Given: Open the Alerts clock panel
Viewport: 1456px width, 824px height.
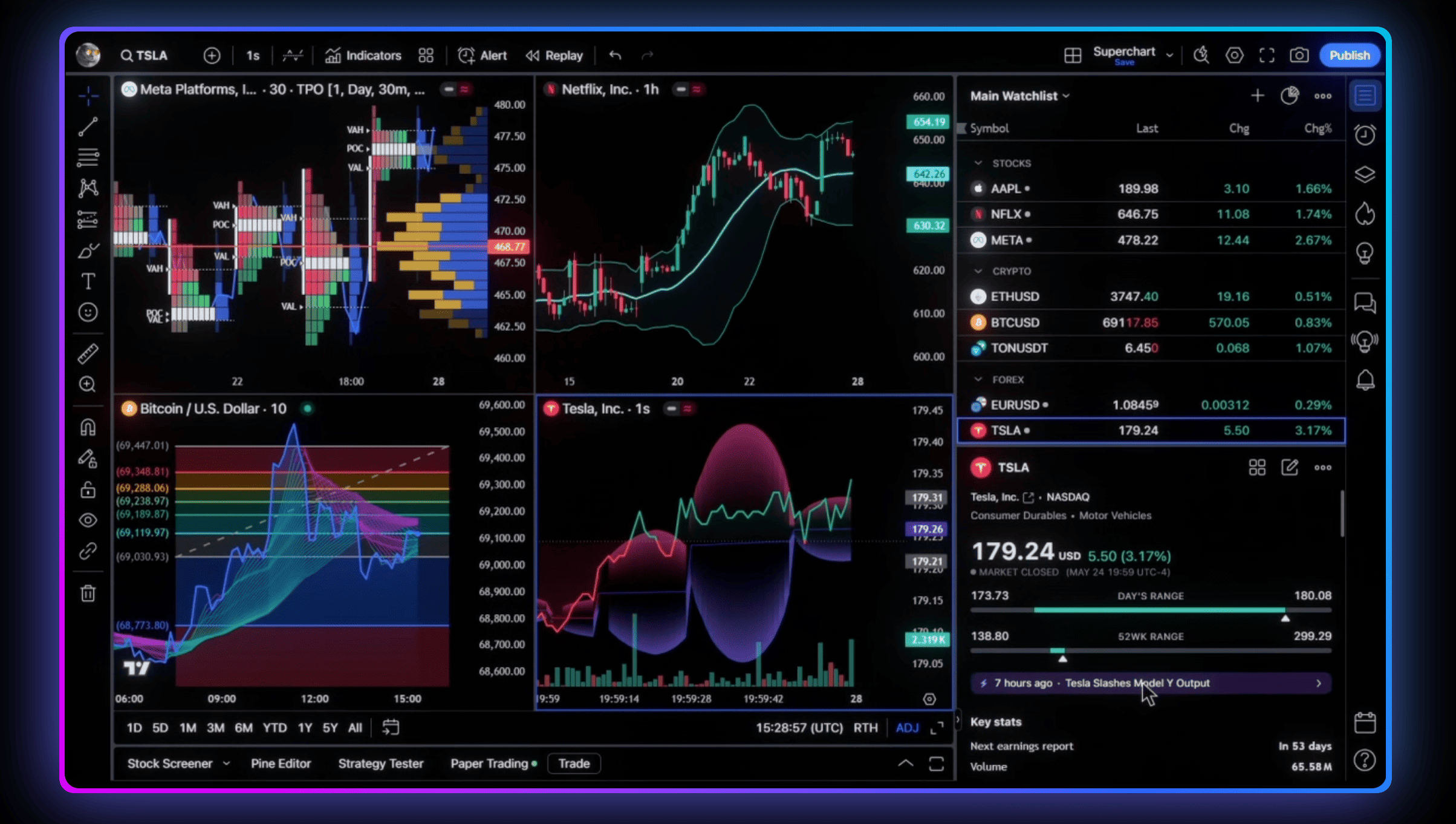Looking at the screenshot, I should (1365, 135).
